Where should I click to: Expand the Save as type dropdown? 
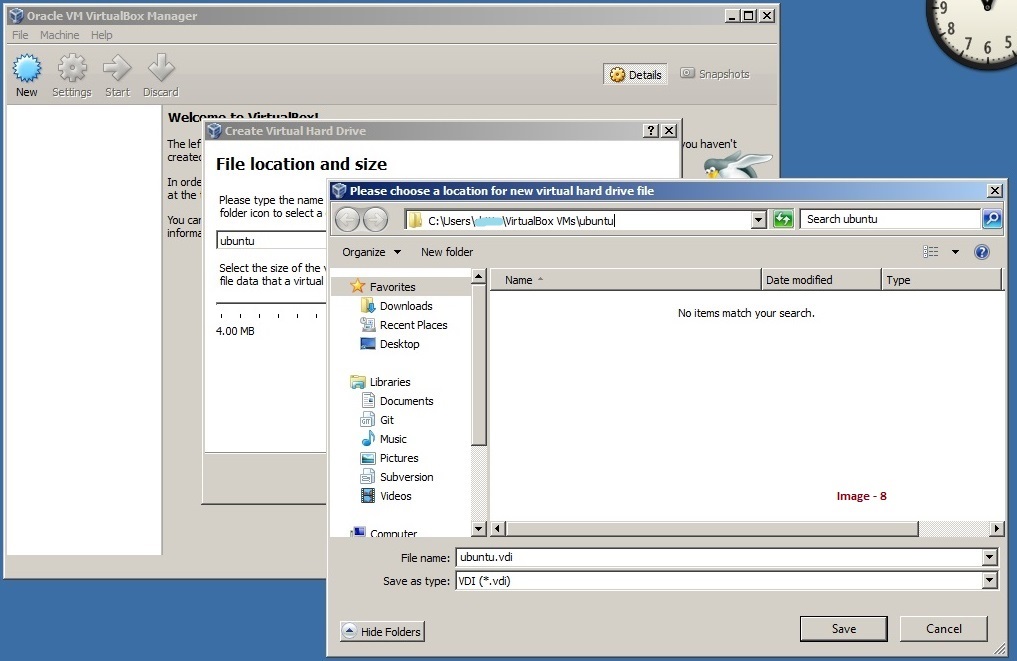coord(989,581)
